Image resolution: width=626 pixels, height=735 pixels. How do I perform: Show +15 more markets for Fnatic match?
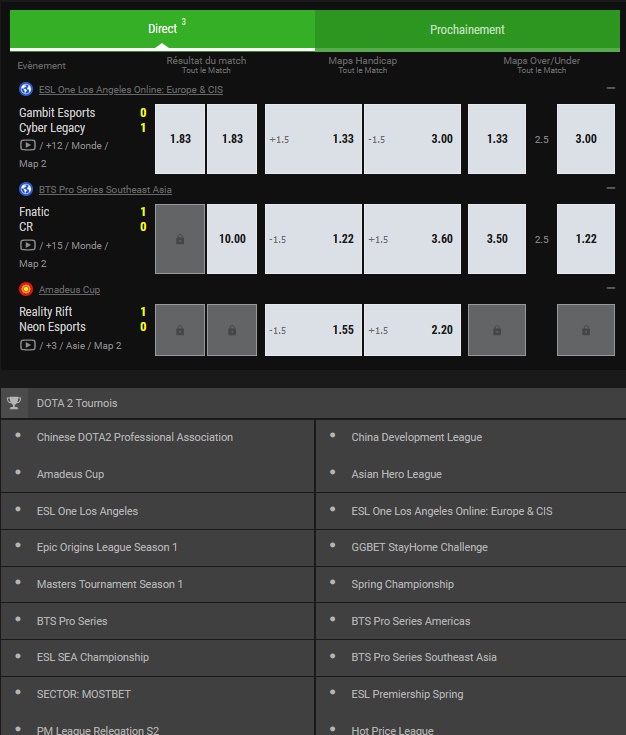pos(54,245)
